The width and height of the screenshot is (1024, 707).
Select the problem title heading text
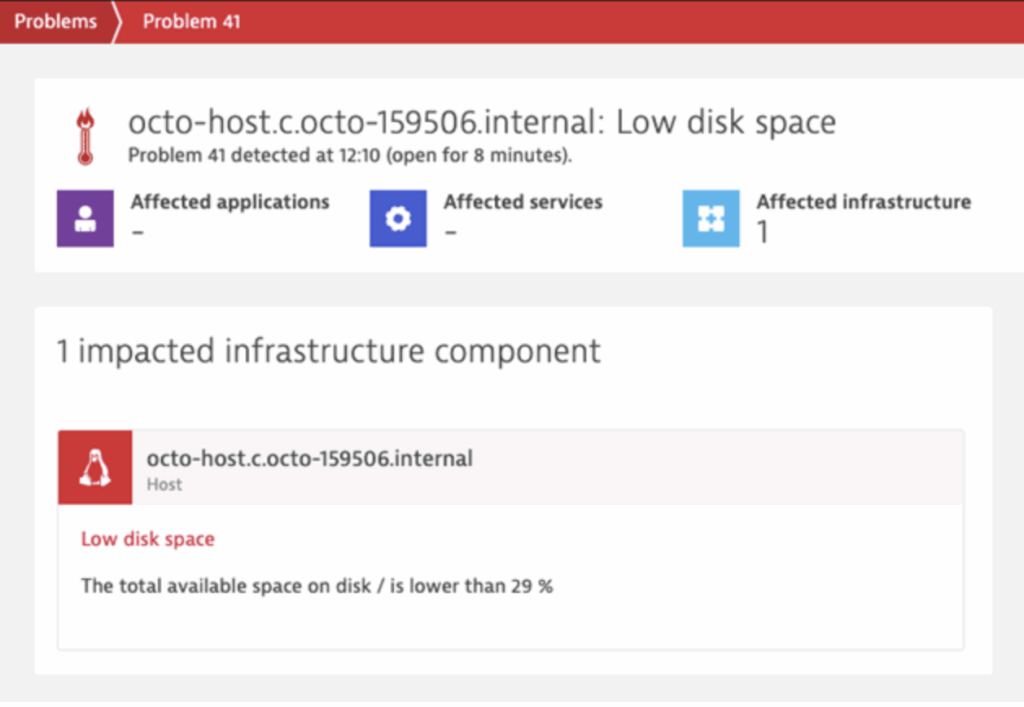click(482, 122)
